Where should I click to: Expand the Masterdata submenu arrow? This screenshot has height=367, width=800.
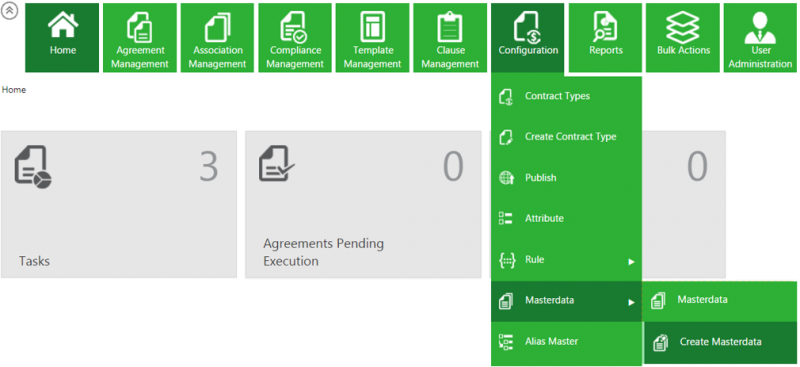click(631, 303)
